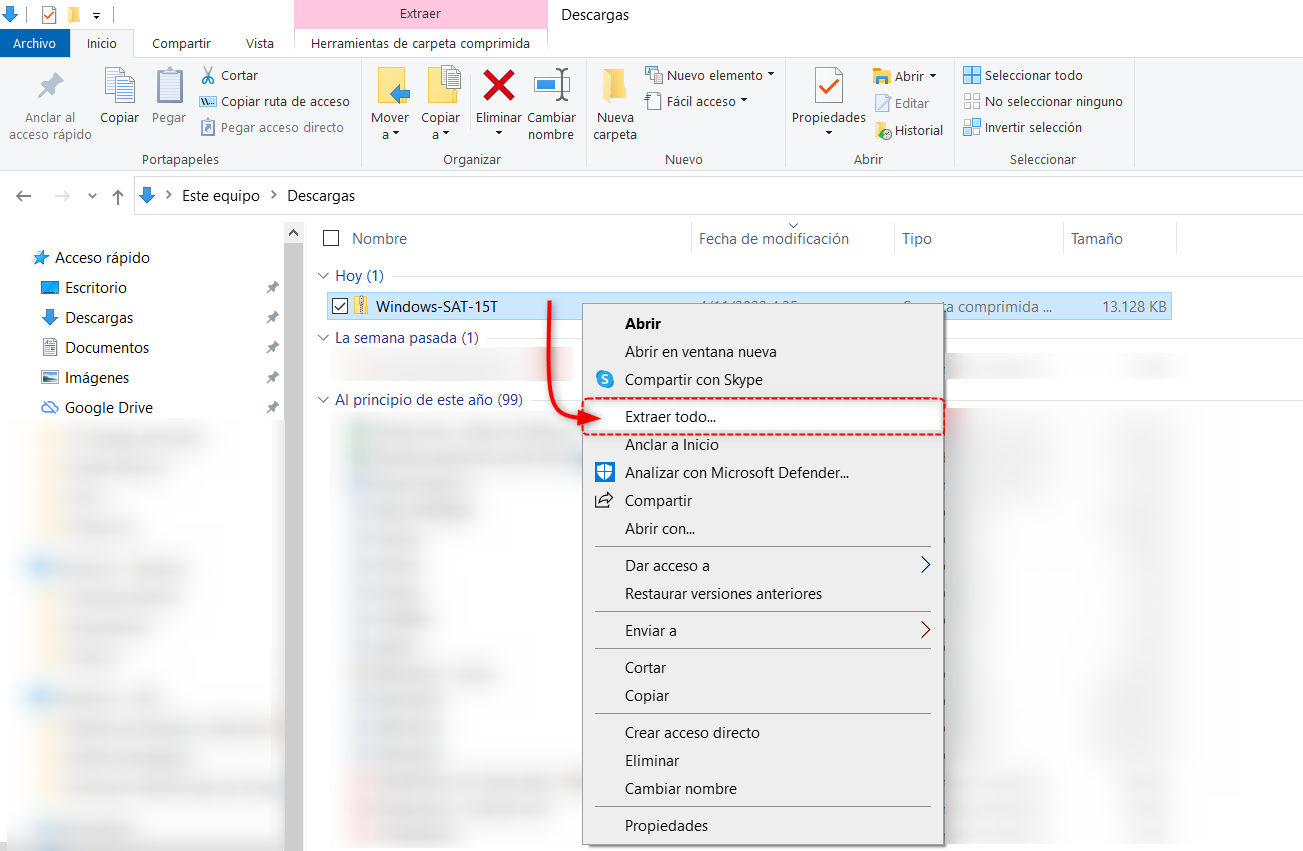
Task: Click the Cortar scissors icon
Action: 208,75
